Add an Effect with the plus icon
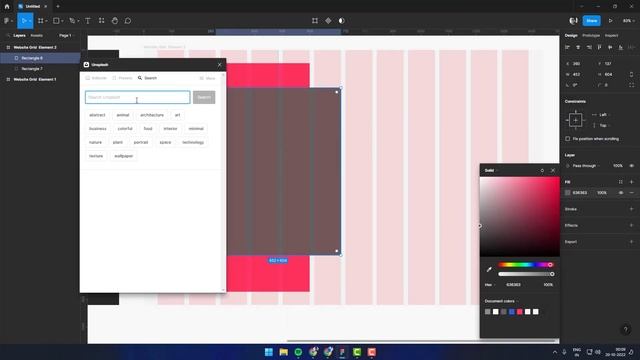Viewport: 640px width, 360px height. [631, 225]
